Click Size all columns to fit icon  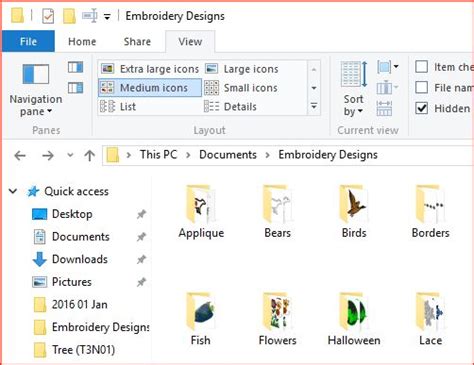click(384, 109)
